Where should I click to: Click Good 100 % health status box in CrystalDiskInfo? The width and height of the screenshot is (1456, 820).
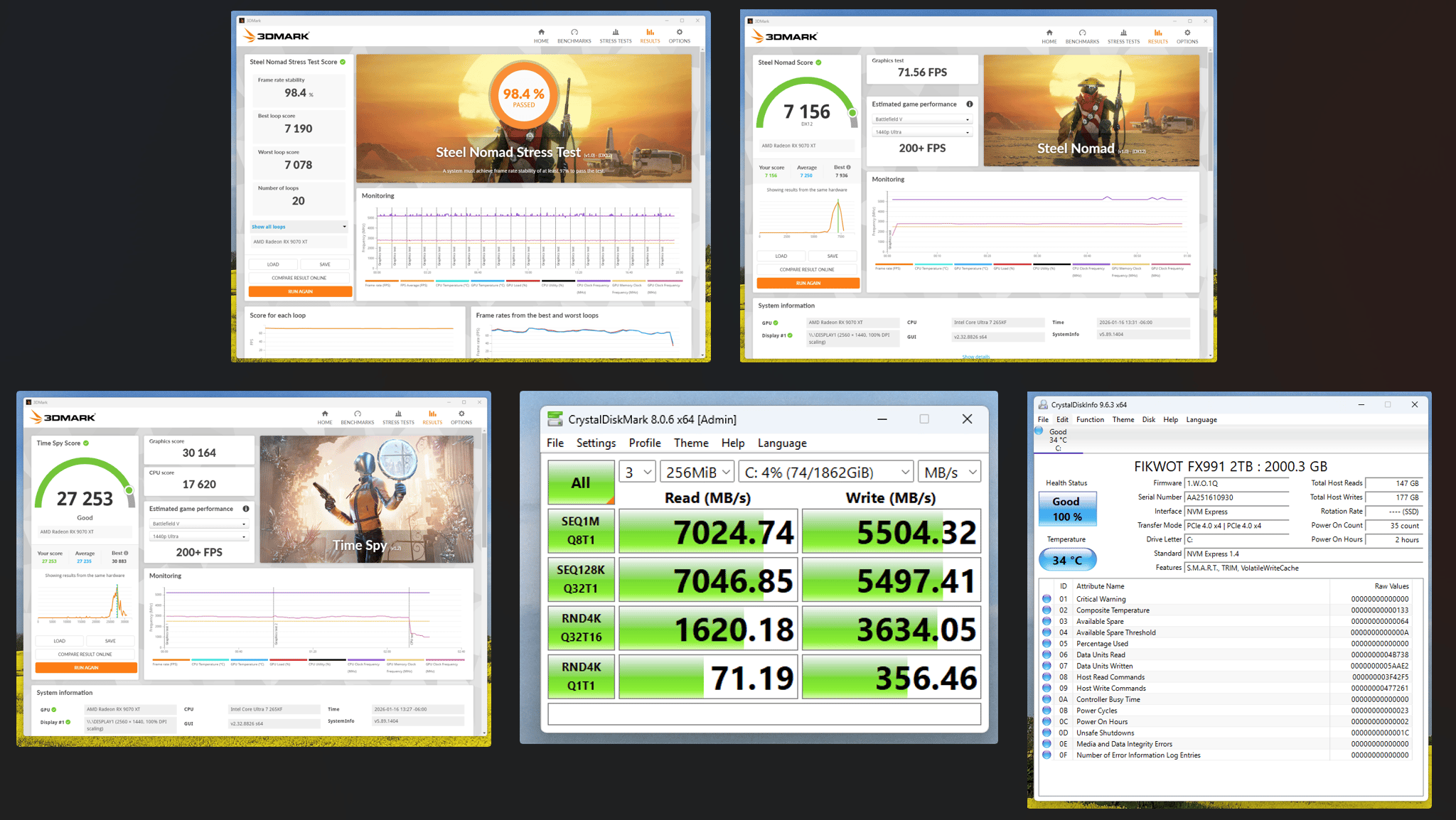point(1066,509)
